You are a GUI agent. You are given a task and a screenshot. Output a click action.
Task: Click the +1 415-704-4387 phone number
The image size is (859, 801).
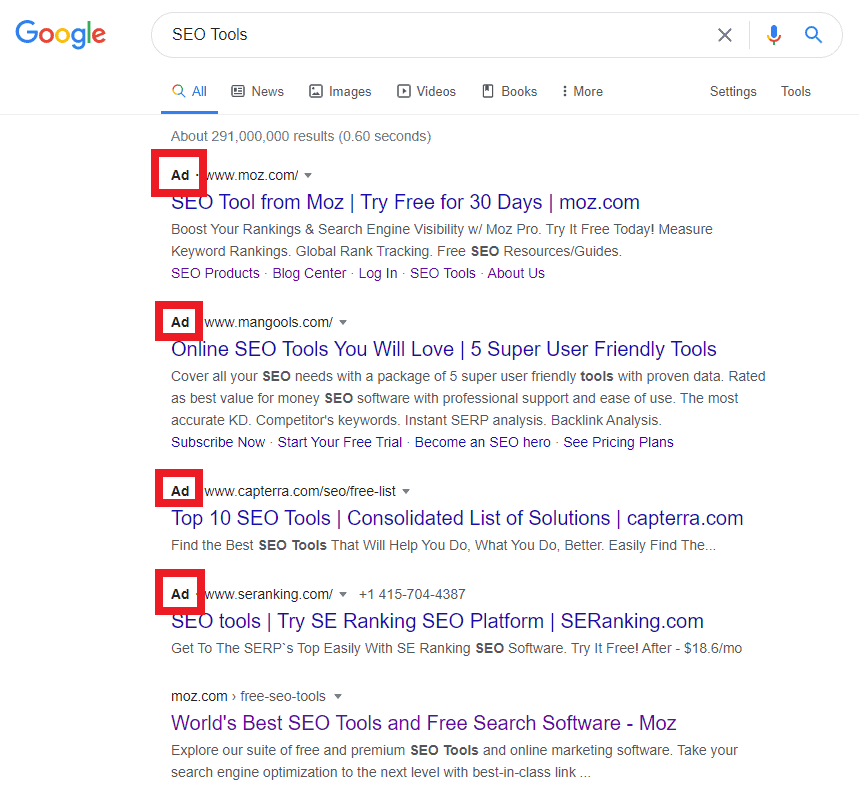[x=412, y=594]
